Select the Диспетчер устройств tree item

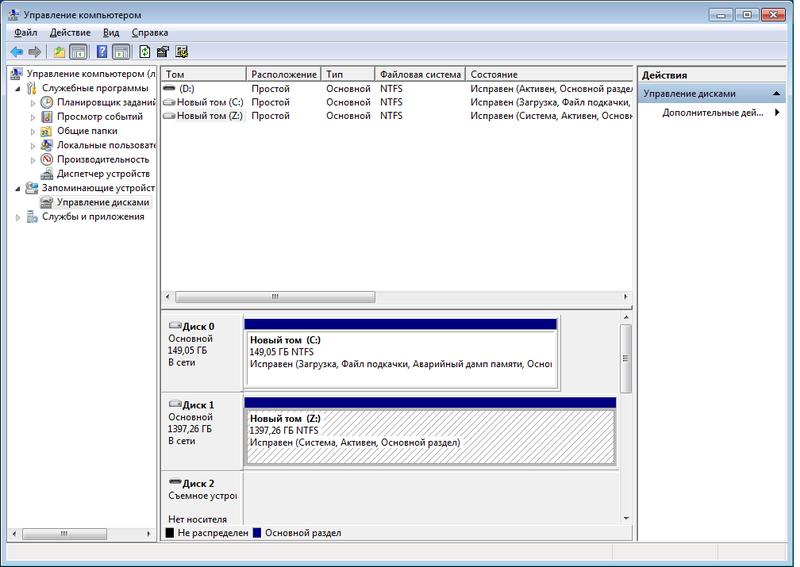click(x=103, y=174)
